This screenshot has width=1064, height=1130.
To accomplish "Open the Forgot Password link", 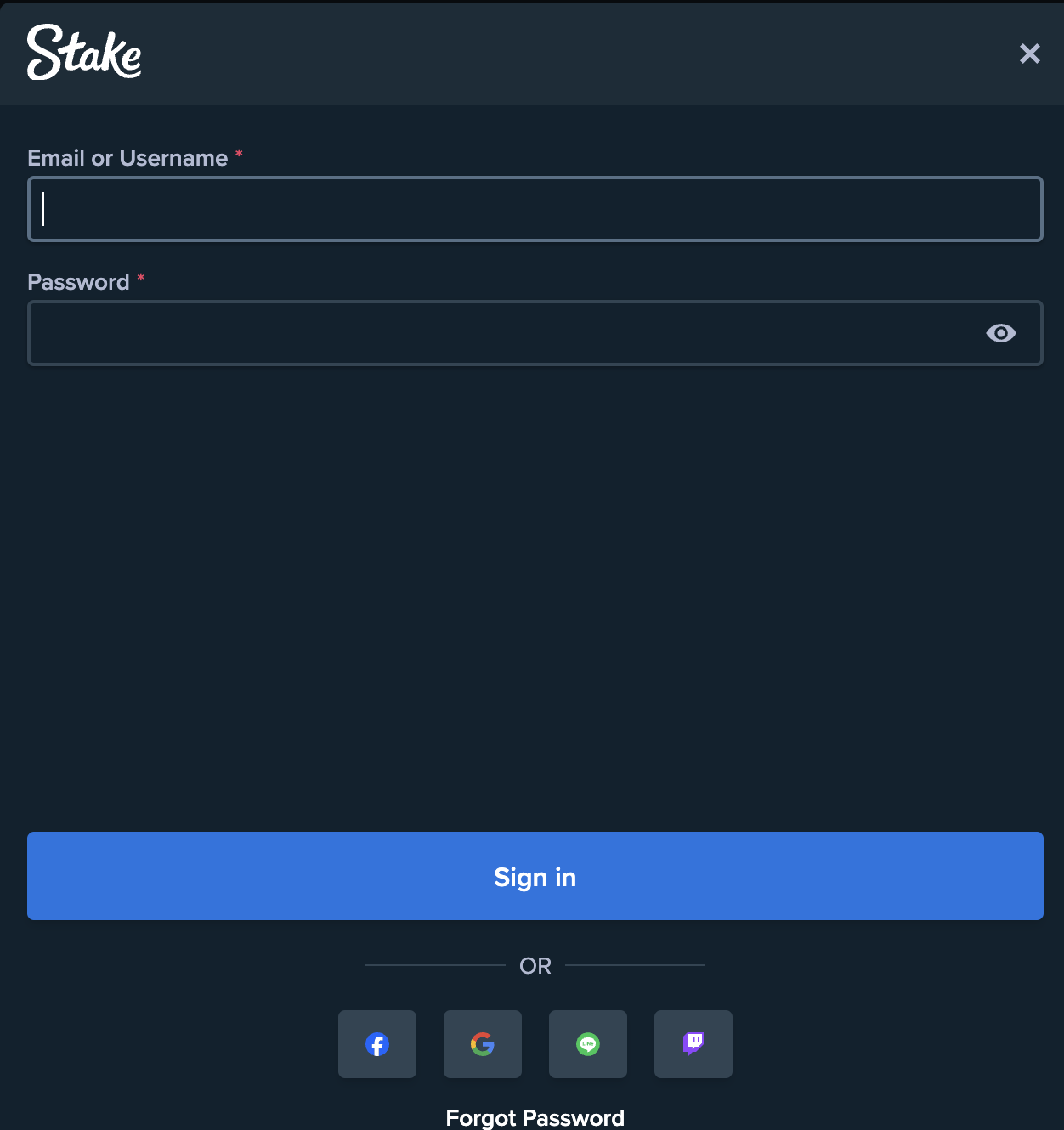I will click(535, 1117).
